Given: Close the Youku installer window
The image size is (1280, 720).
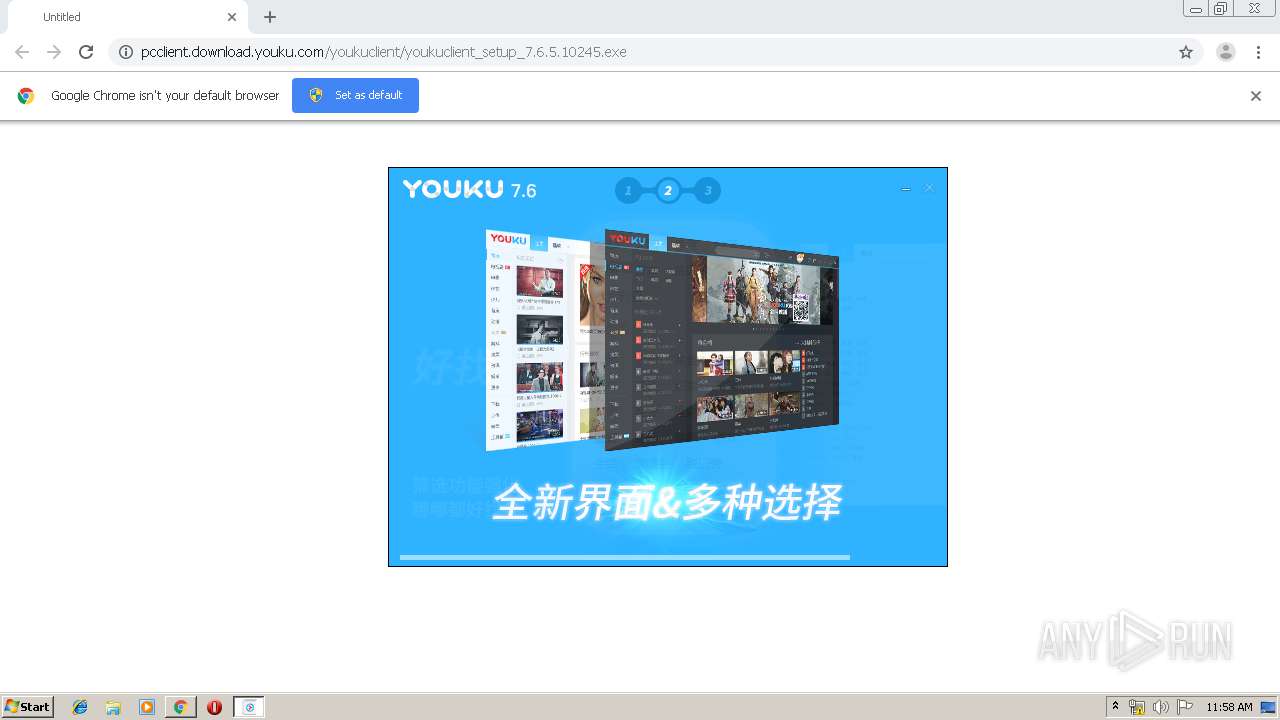Looking at the screenshot, I should click(x=929, y=188).
